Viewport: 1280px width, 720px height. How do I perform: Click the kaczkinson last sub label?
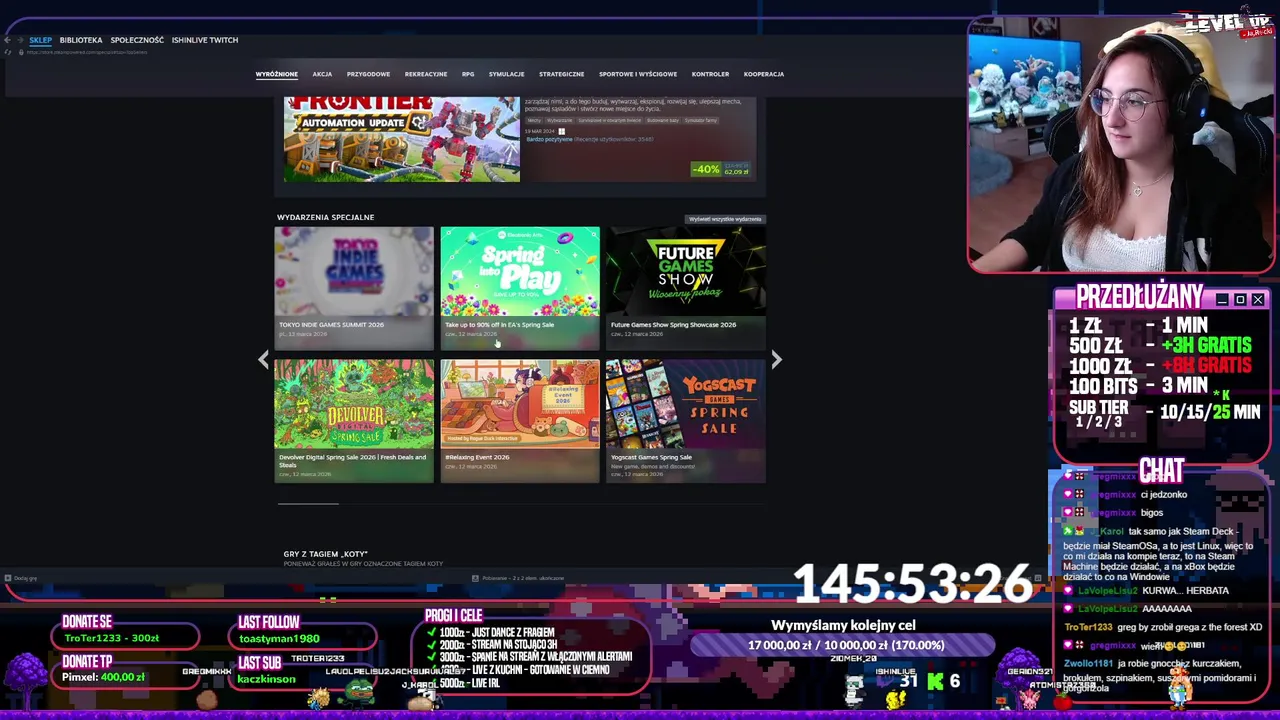click(x=266, y=679)
